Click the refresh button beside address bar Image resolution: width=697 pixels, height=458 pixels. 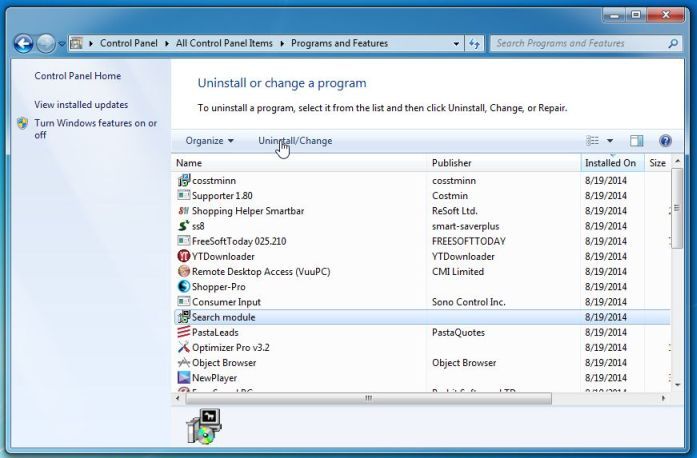click(474, 44)
